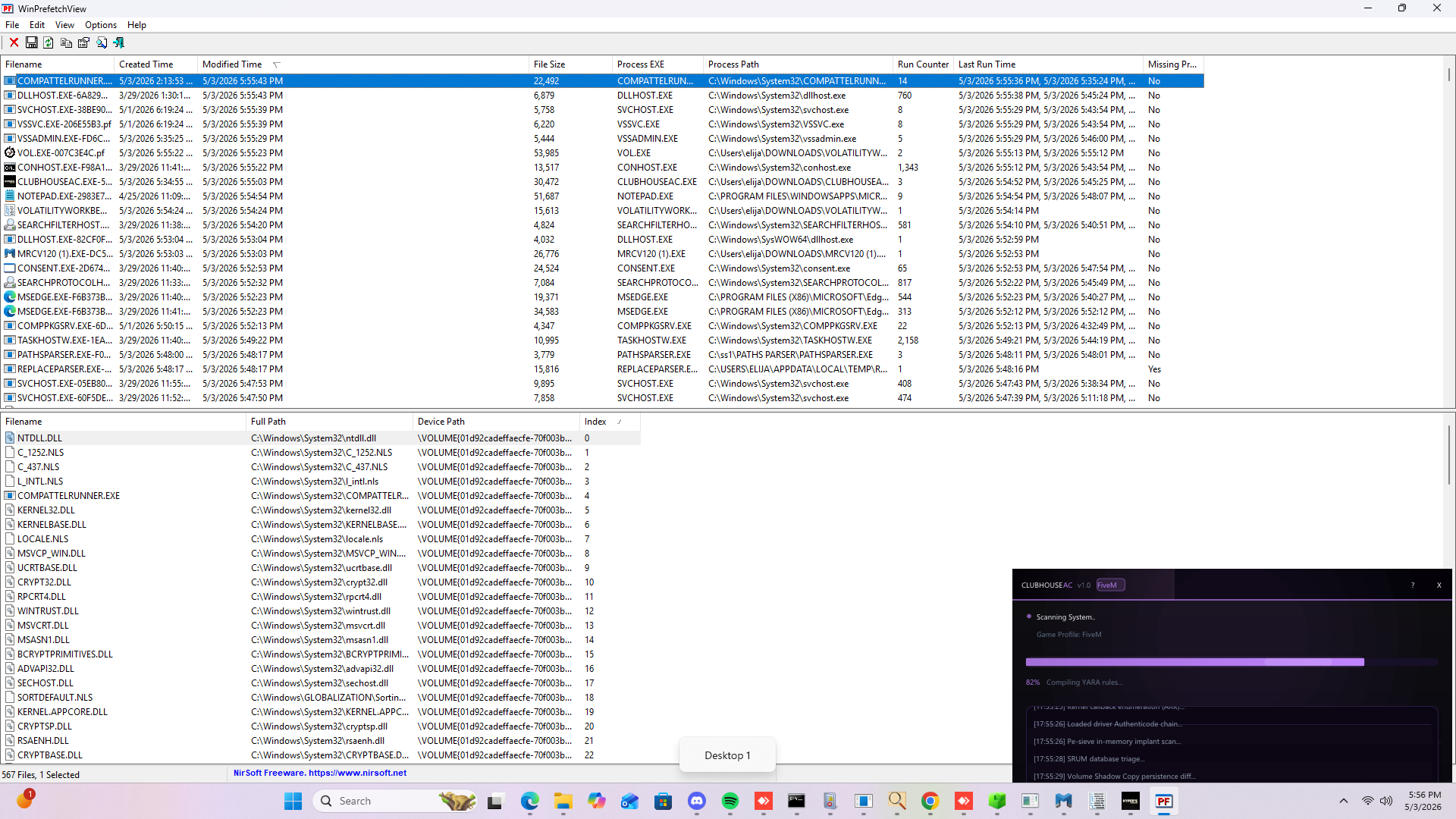Image resolution: width=1456 pixels, height=819 pixels.
Task: Open the Edit menu
Action: 37,24
